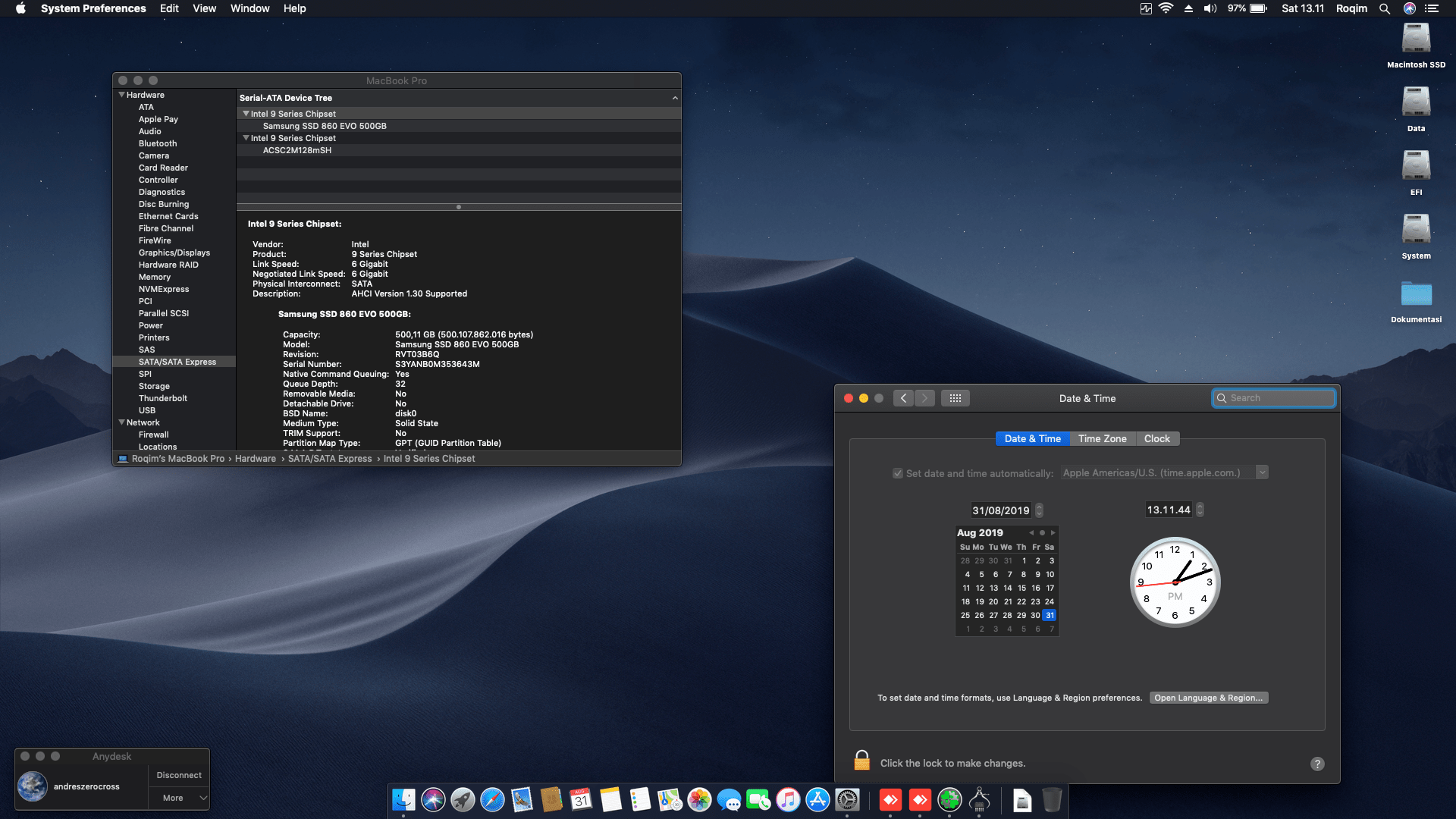The width and height of the screenshot is (1456, 819).
Task: Open Reminders from the dock
Action: tap(640, 799)
